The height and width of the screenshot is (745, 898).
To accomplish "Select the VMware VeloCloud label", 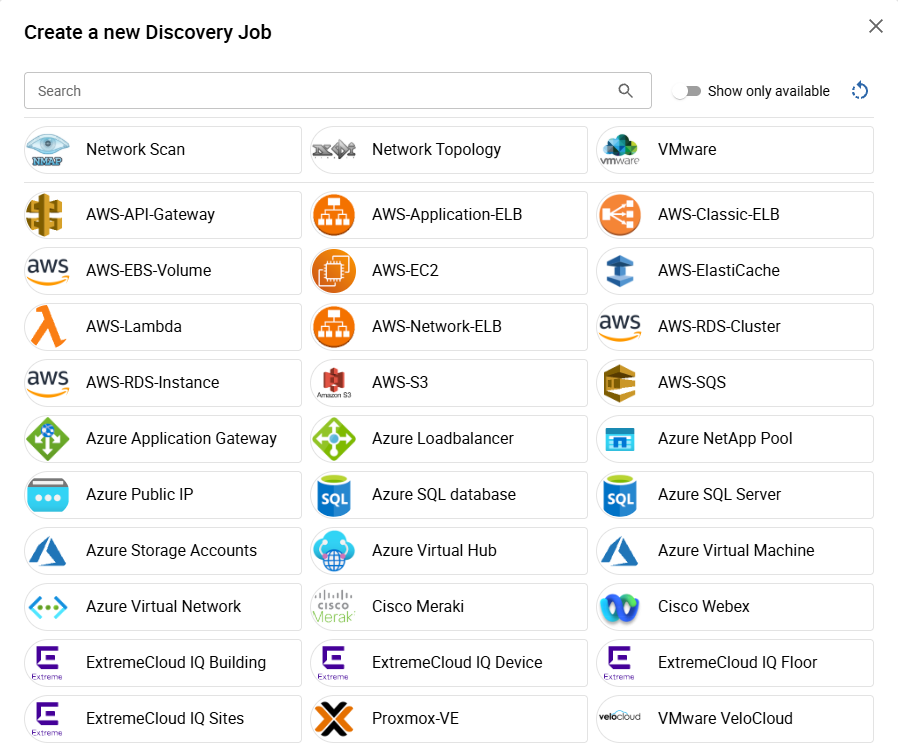I will click(x=726, y=719).
